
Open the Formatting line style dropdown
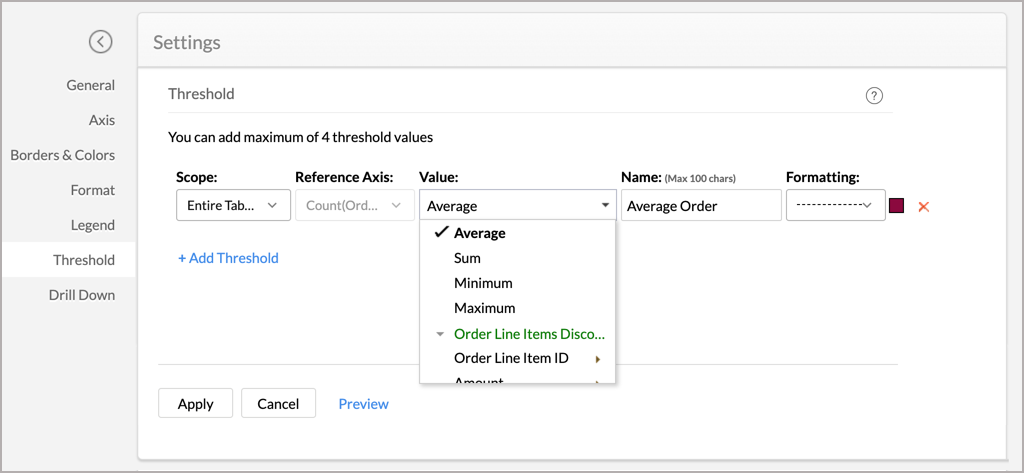pos(835,206)
